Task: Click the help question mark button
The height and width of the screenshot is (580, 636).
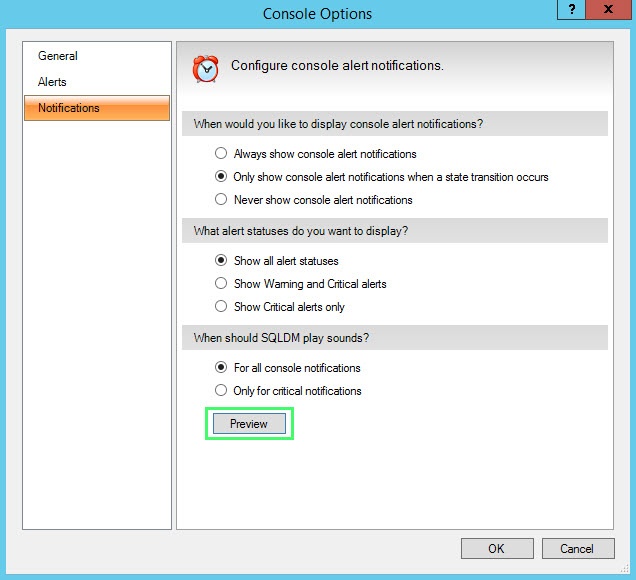Action: pos(571,11)
